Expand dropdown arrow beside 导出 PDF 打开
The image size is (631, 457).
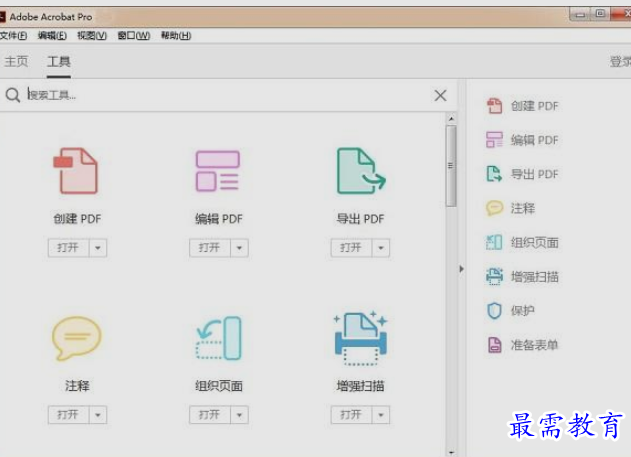381,248
